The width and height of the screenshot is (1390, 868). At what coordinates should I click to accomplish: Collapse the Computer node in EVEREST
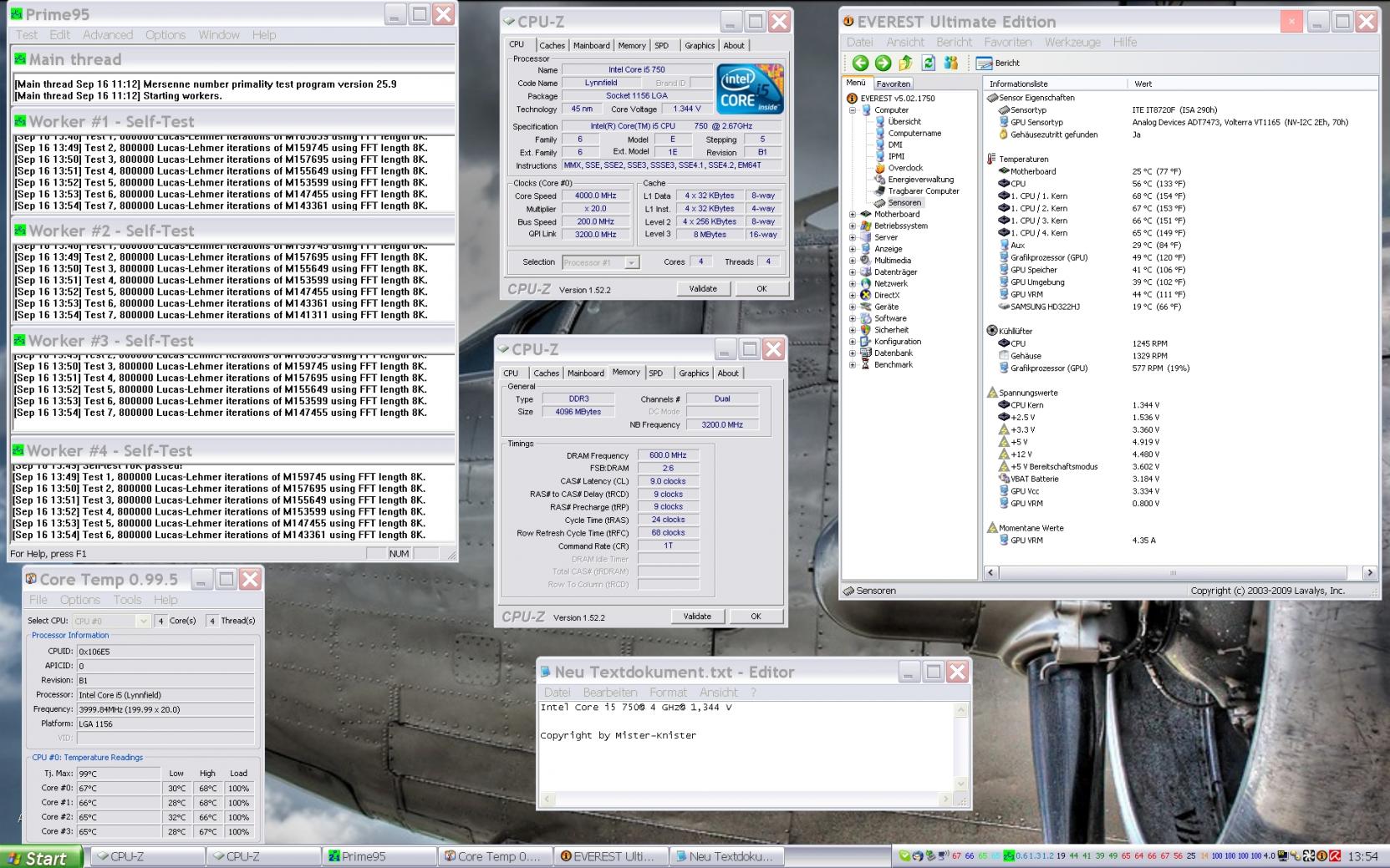[853, 110]
